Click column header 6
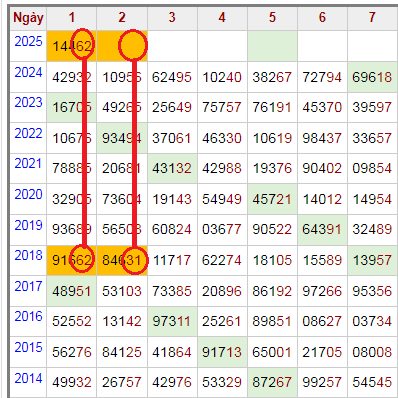The image size is (398, 398). [322, 18]
